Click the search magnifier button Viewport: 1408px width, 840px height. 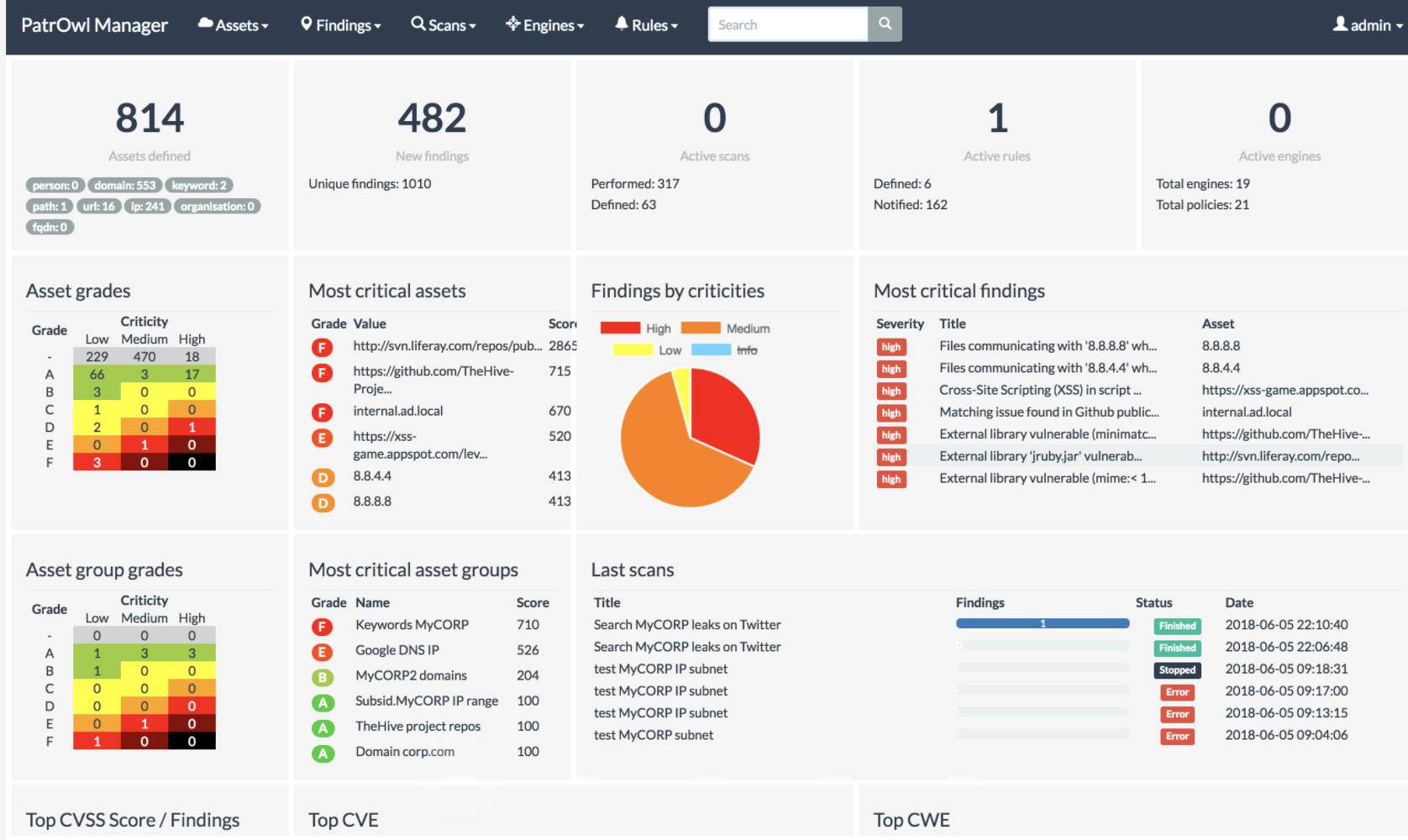(885, 24)
